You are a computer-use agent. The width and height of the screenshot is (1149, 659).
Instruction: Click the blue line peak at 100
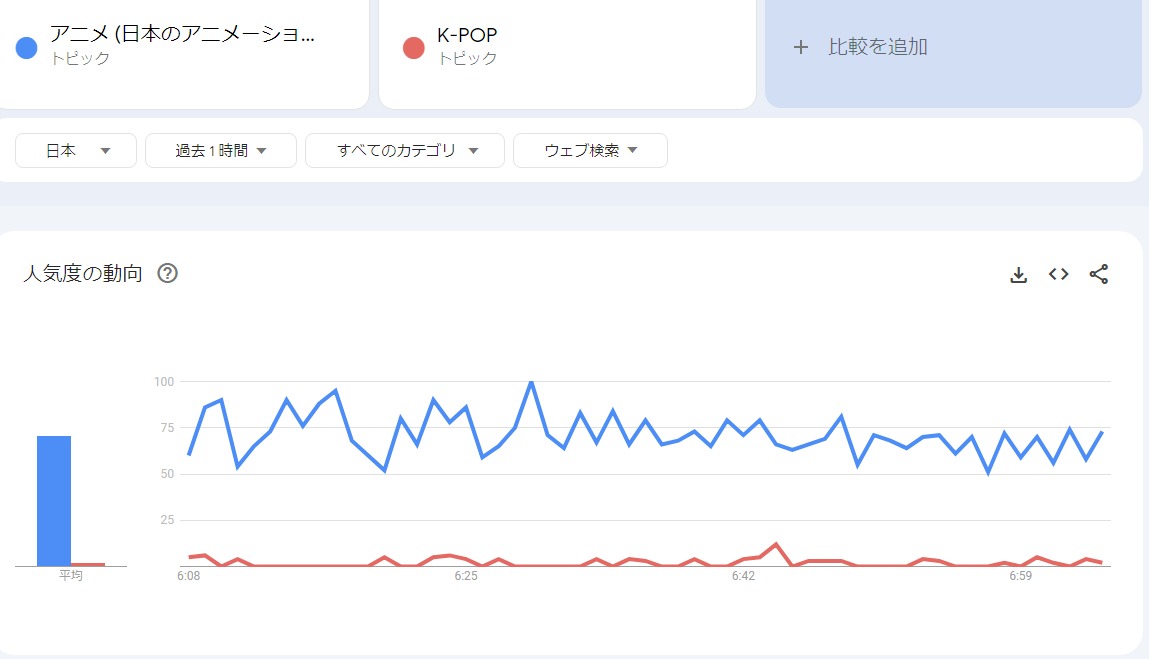531,382
